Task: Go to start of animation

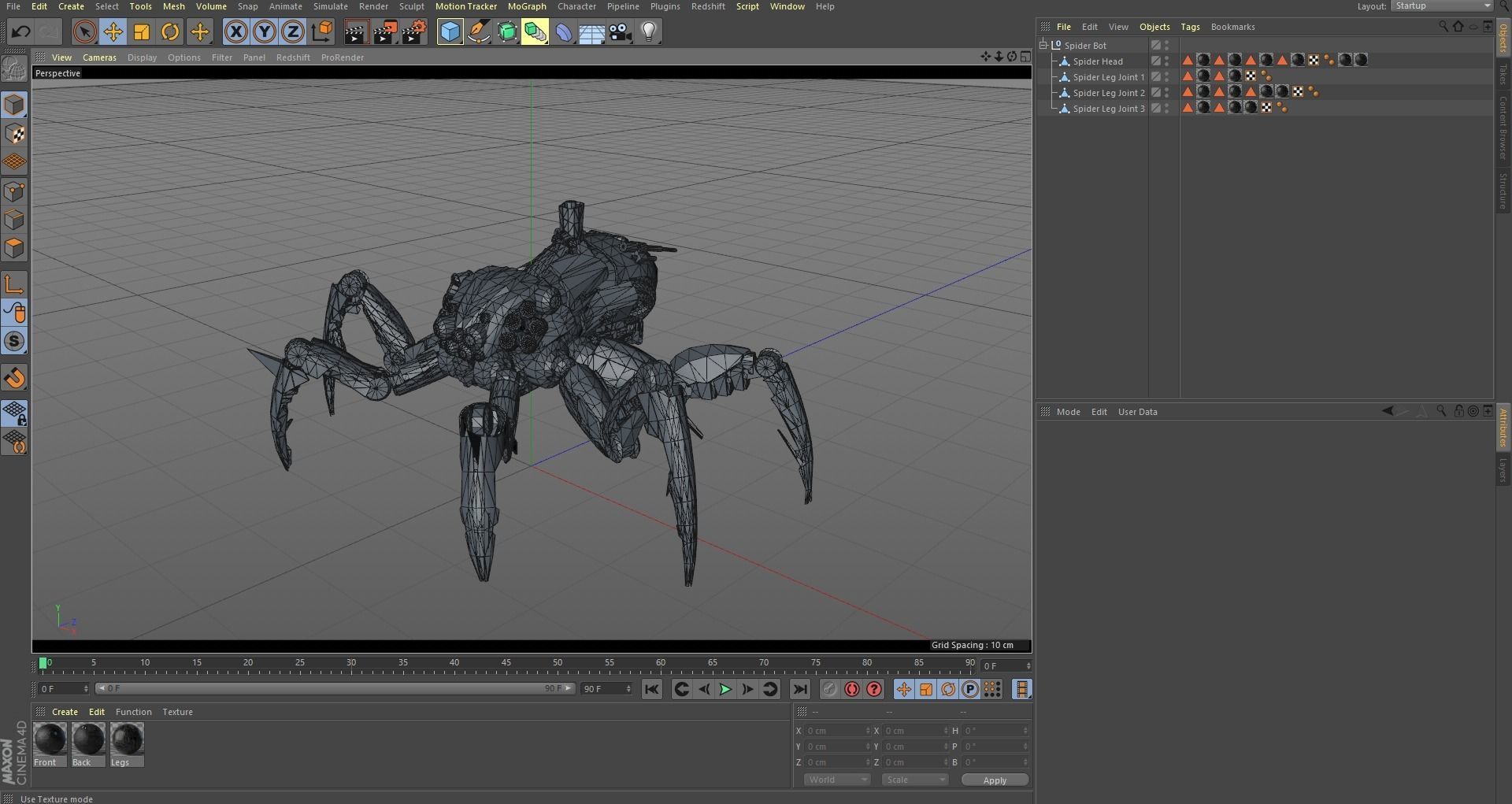Action: [x=652, y=690]
